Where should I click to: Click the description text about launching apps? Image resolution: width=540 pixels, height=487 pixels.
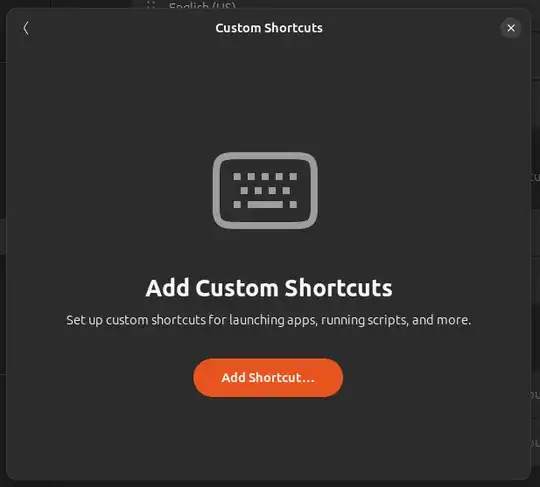coord(269,320)
